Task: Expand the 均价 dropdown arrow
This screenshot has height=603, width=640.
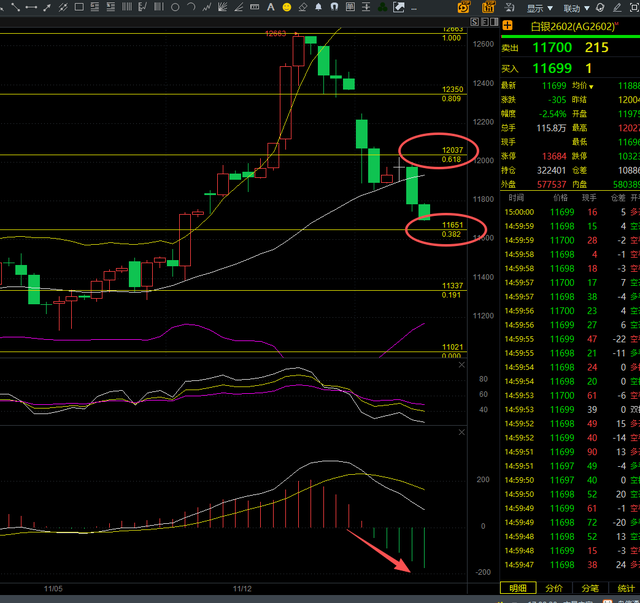Action: pos(591,87)
